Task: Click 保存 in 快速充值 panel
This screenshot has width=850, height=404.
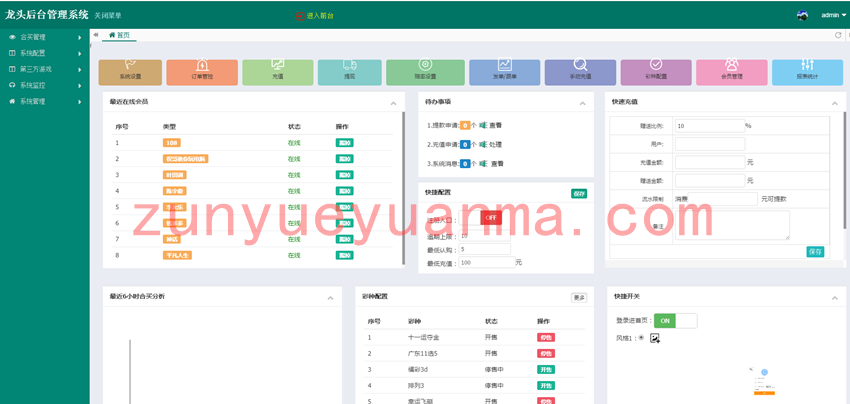Action: click(x=815, y=252)
